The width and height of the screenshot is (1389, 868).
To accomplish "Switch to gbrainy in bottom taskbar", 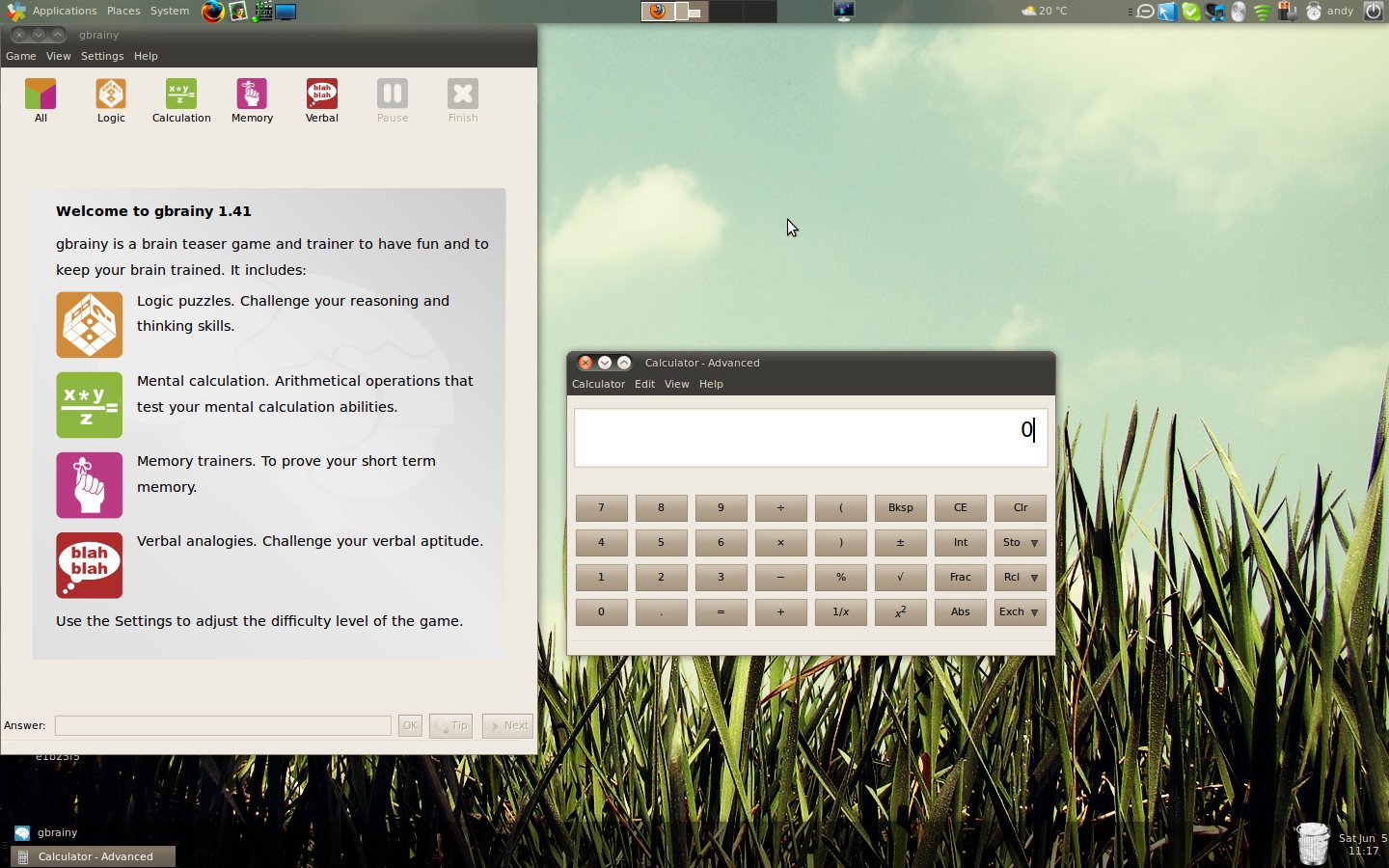I will tap(46, 832).
